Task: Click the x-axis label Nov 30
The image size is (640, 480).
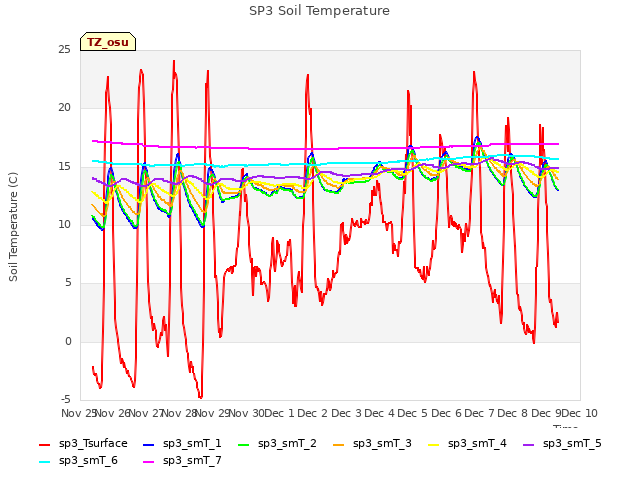Action: pyautogui.click(x=247, y=413)
